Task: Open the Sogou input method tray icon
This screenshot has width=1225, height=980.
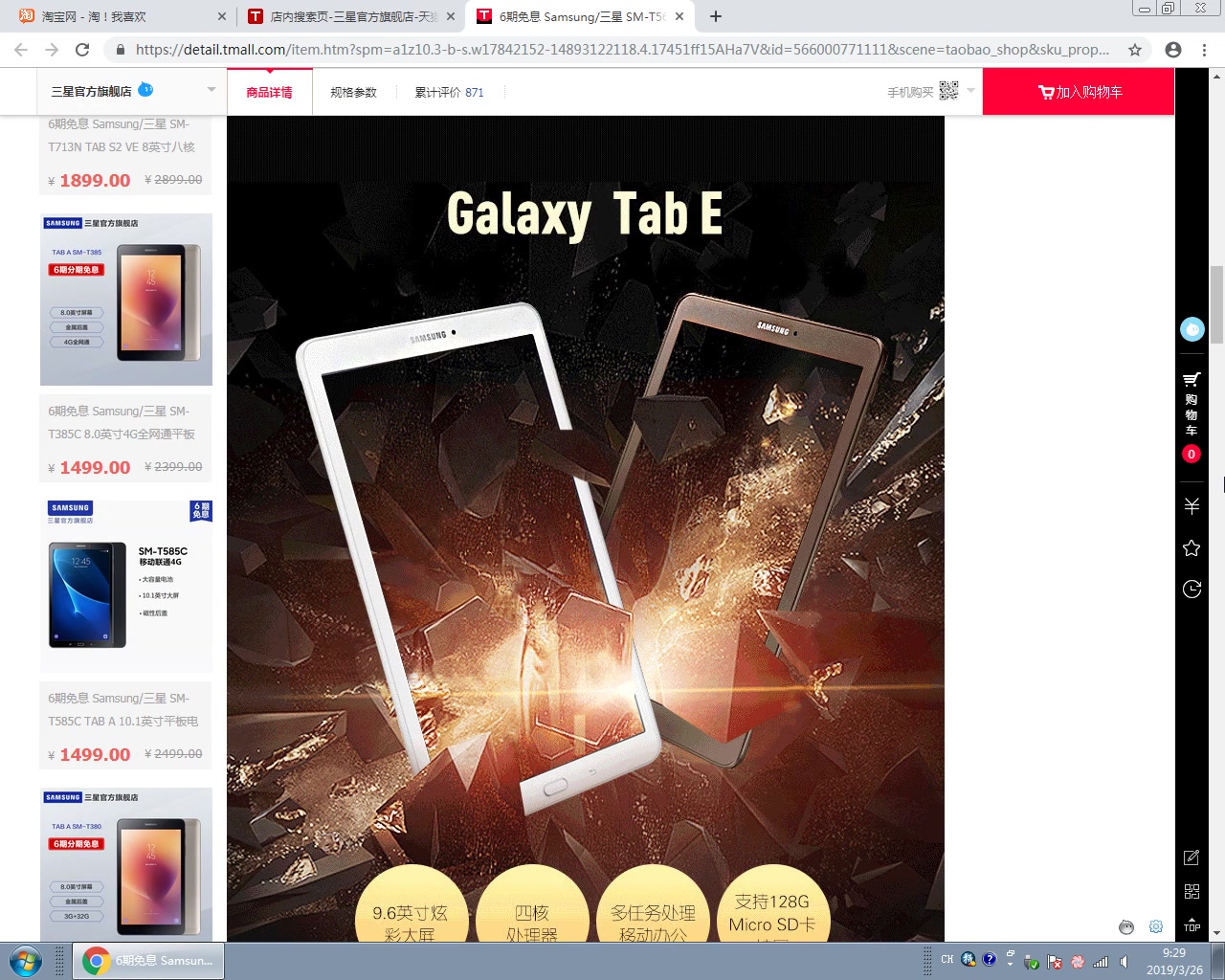Action: [x=969, y=959]
